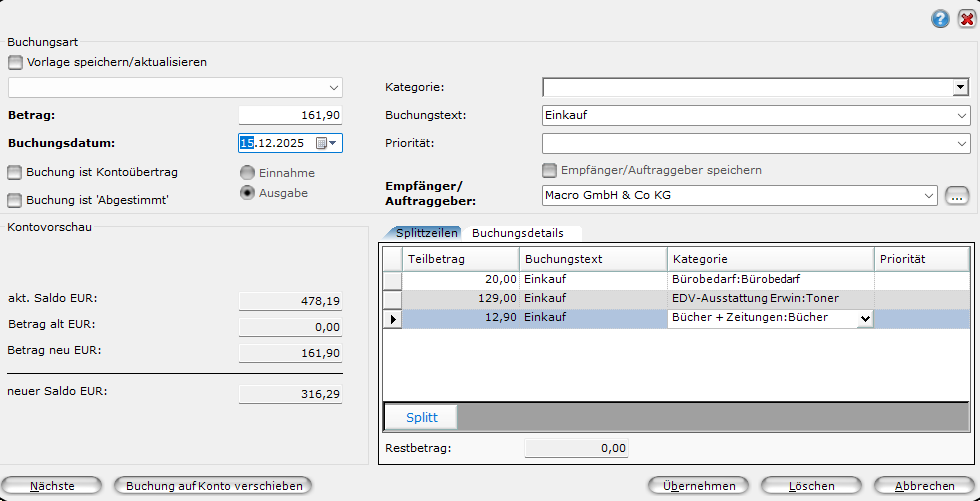Screen dimensions: 980x501
Task: Check 'Buchung ist Kontoübertrag'
Action: click(15, 172)
